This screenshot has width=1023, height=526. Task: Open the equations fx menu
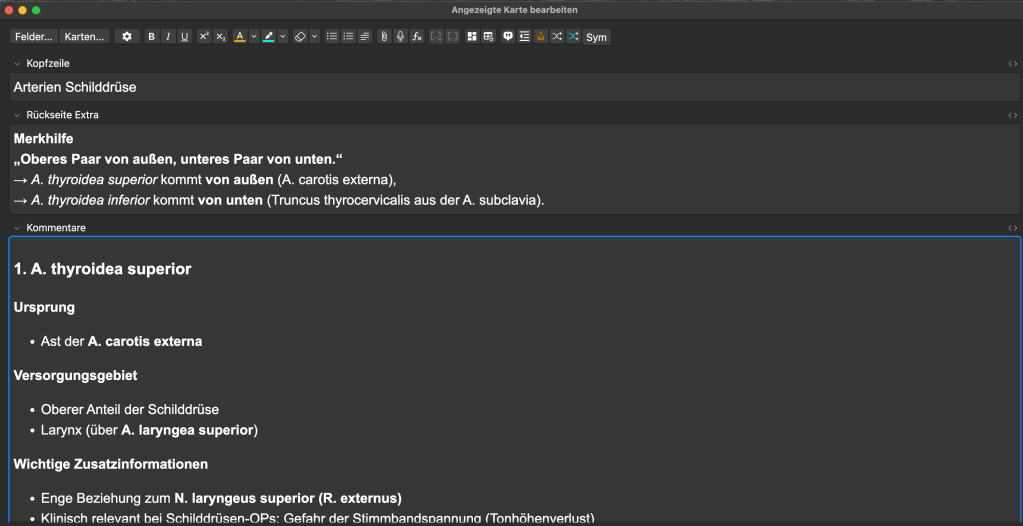point(417,37)
